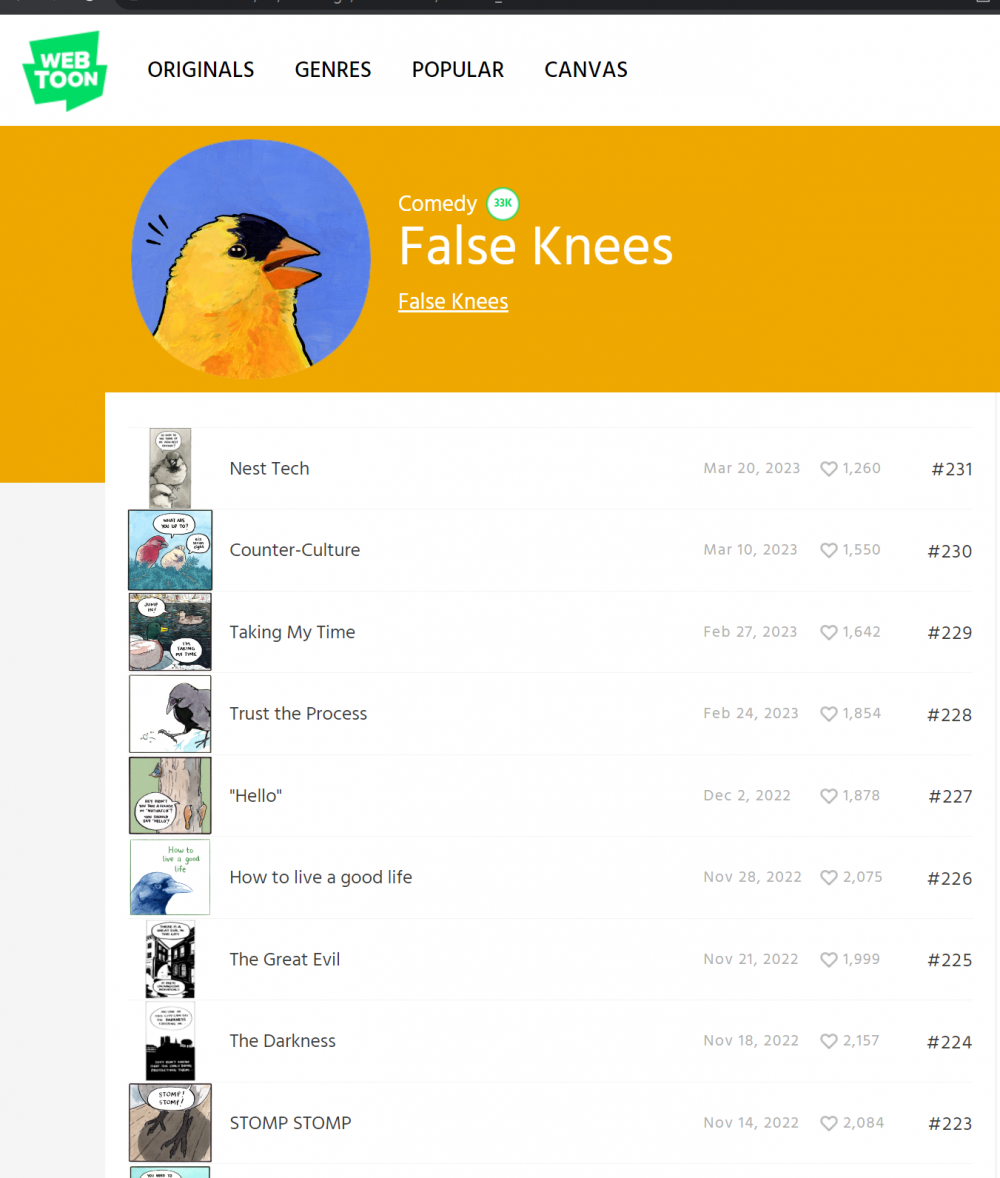Click heart icon for The Great Evil

(x=829, y=960)
